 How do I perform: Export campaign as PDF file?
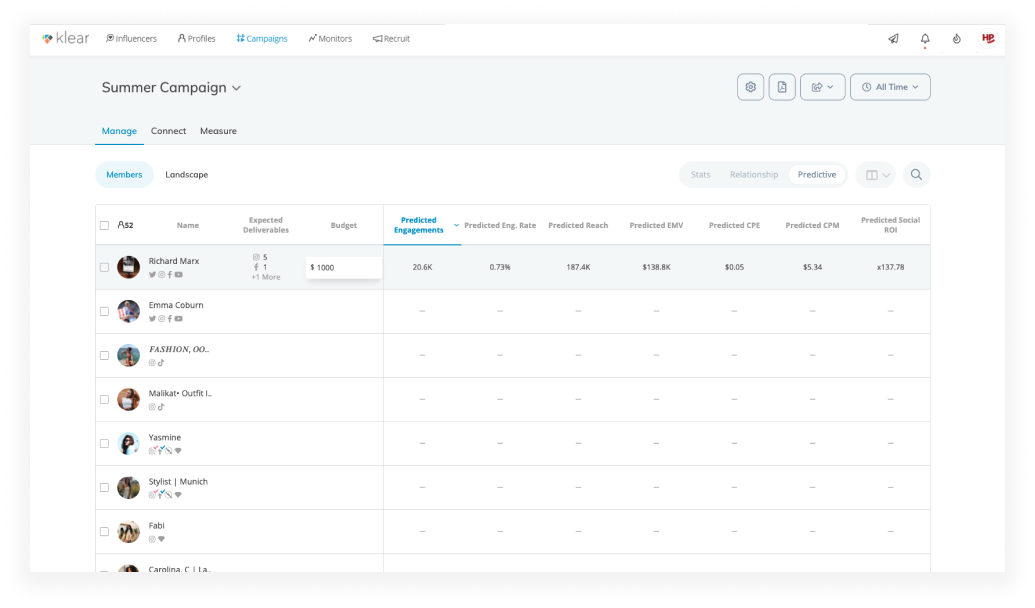coord(782,87)
